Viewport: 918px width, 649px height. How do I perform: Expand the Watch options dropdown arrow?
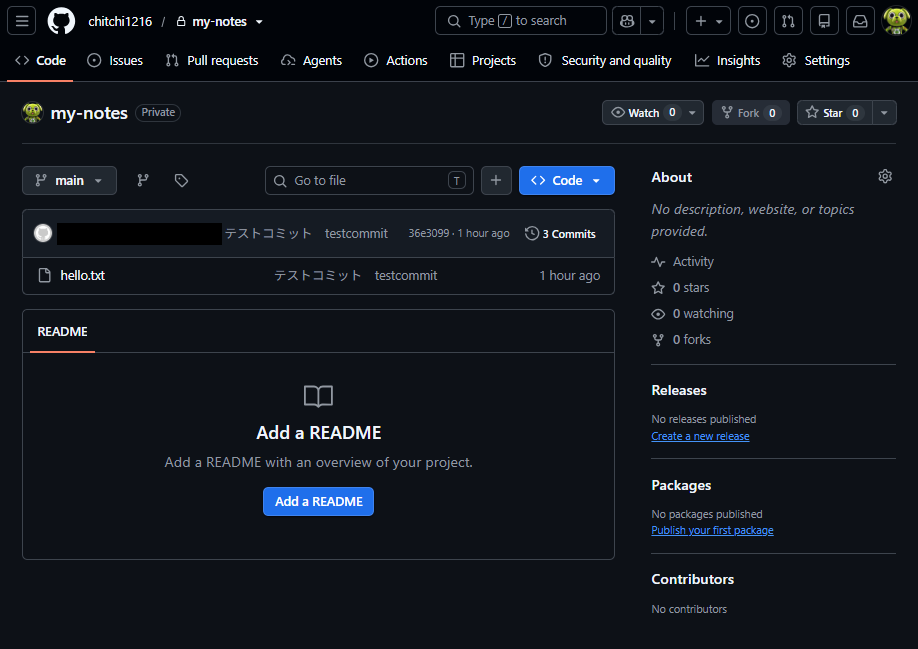[693, 113]
